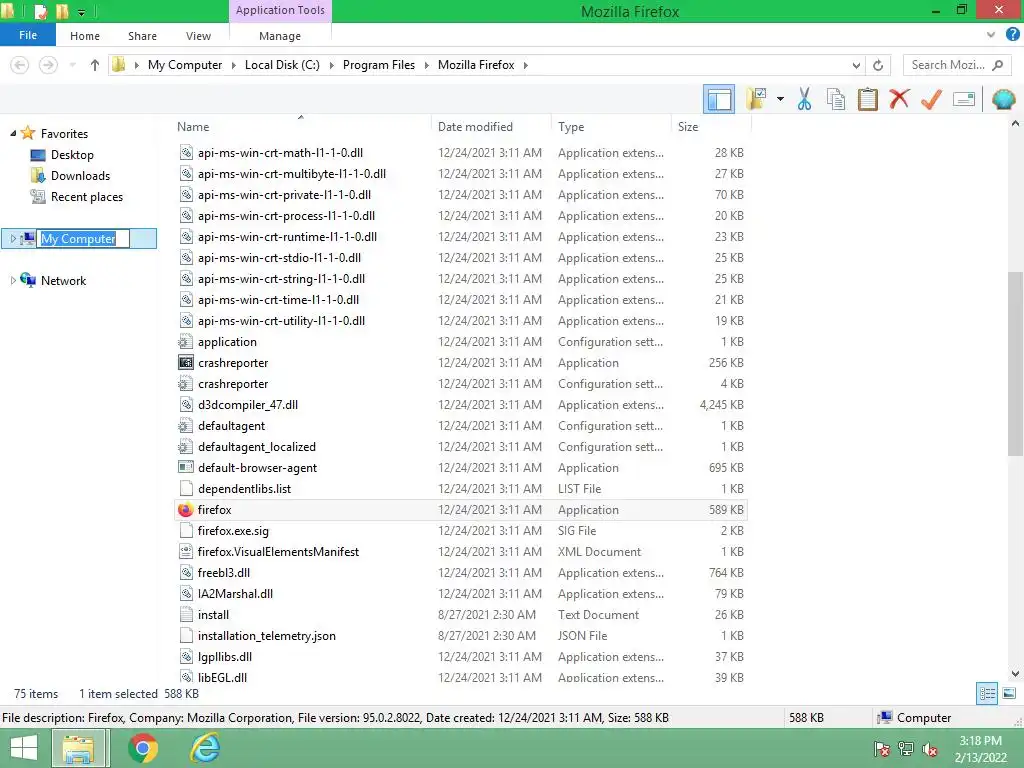1024x768 pixels.
Task: Select Recent places under Favorites
Action: point(86,197)
